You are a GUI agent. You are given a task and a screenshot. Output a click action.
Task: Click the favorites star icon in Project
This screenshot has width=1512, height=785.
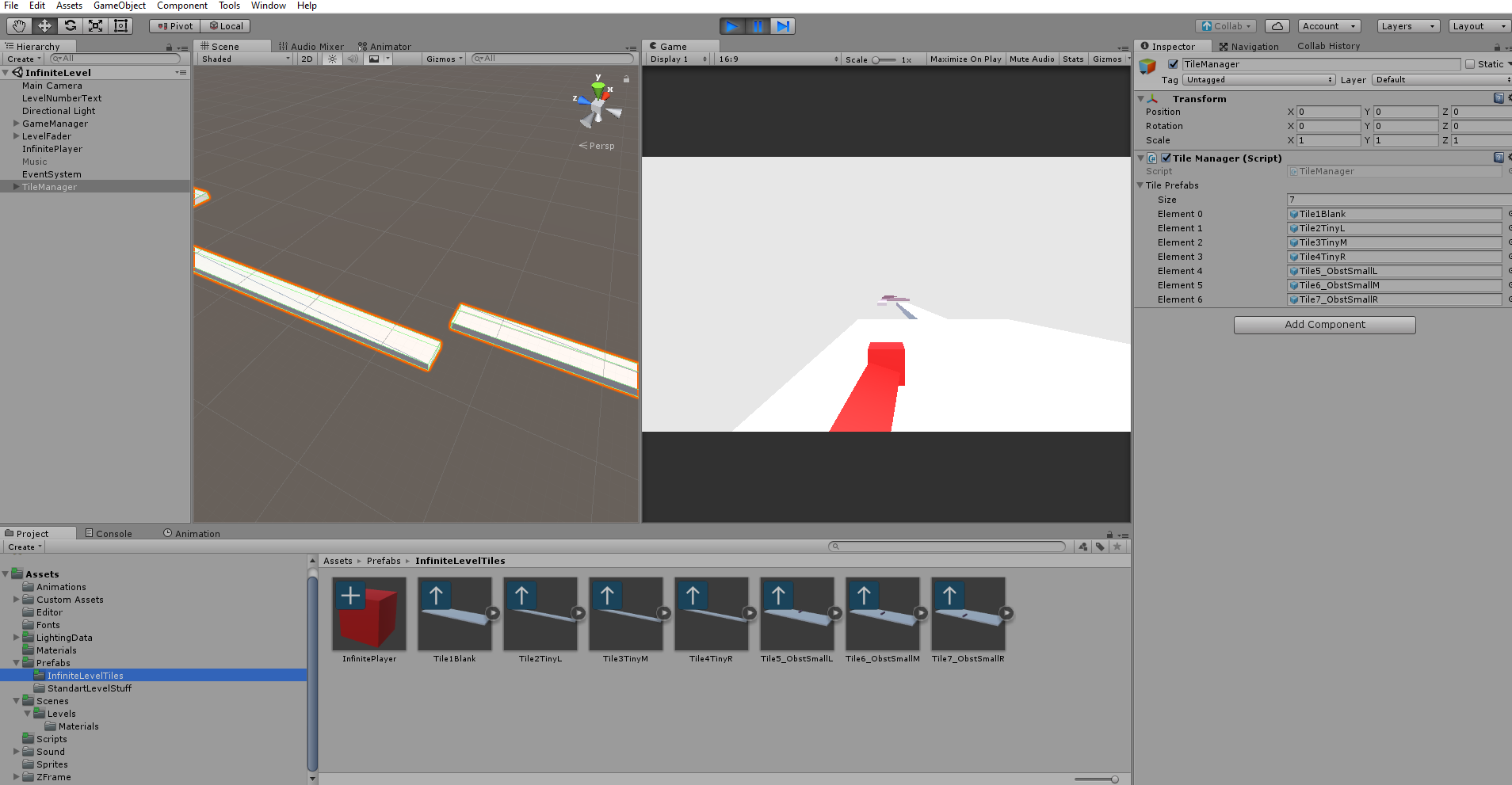tap(1117, 547)
